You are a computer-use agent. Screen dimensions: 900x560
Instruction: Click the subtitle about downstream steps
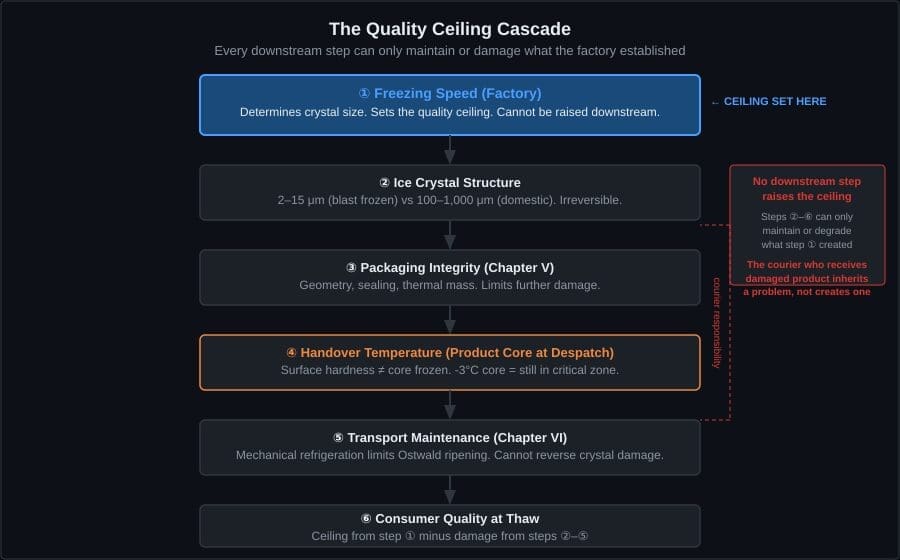click(450, 51)
